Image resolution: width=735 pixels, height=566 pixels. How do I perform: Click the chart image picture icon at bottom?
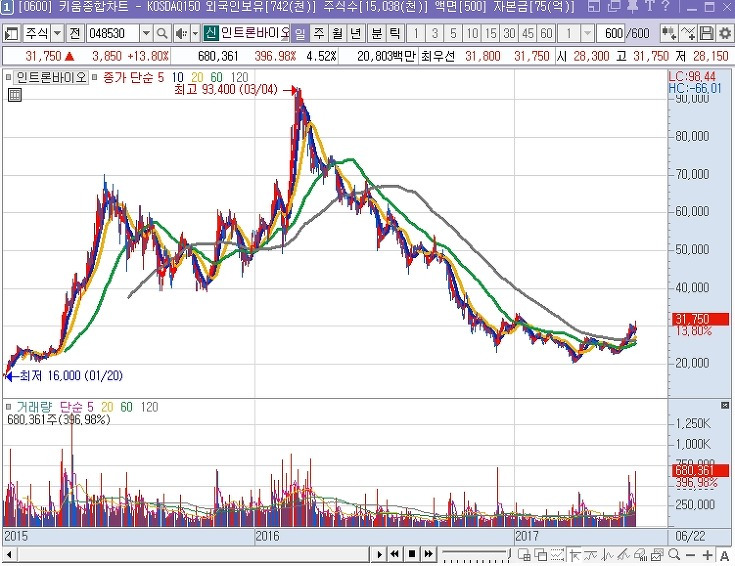tap(657, 555)
